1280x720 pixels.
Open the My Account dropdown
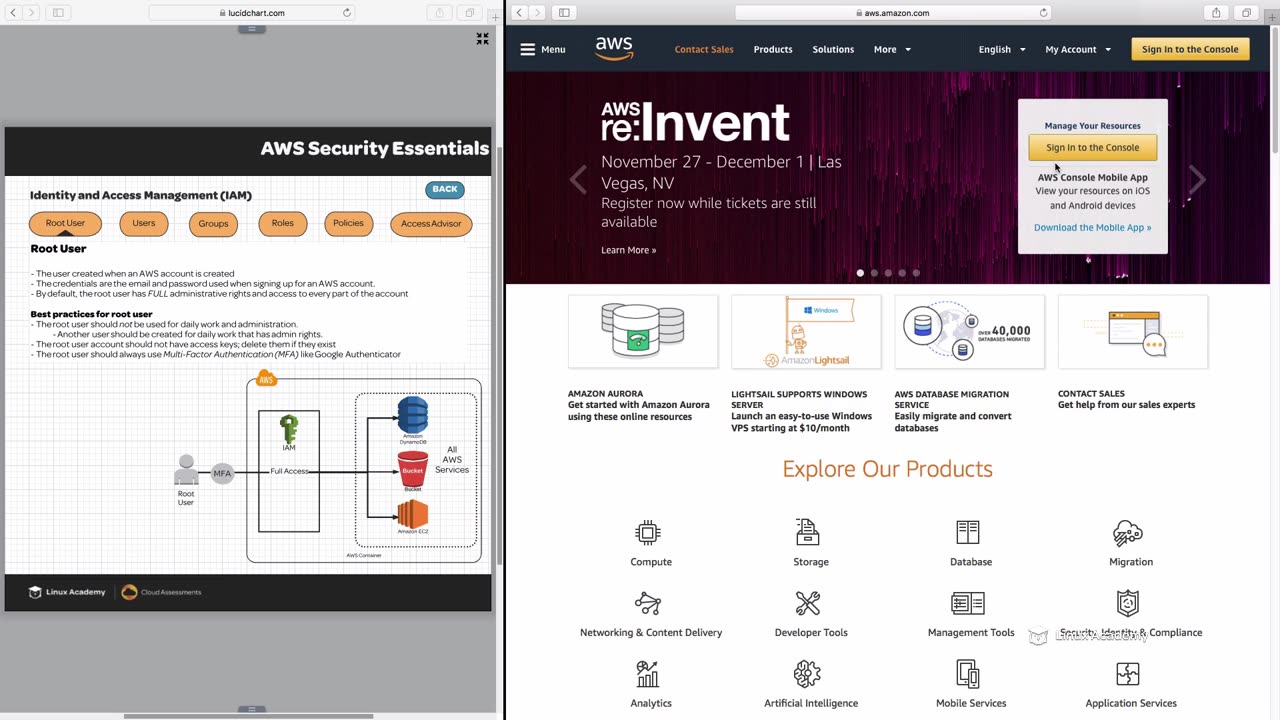[x=1078, y=49]
